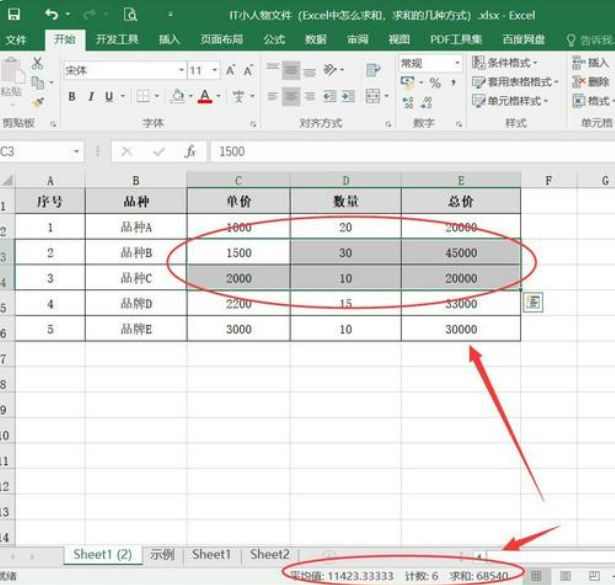Toggle italic text formatting

(x=91, y=97)
